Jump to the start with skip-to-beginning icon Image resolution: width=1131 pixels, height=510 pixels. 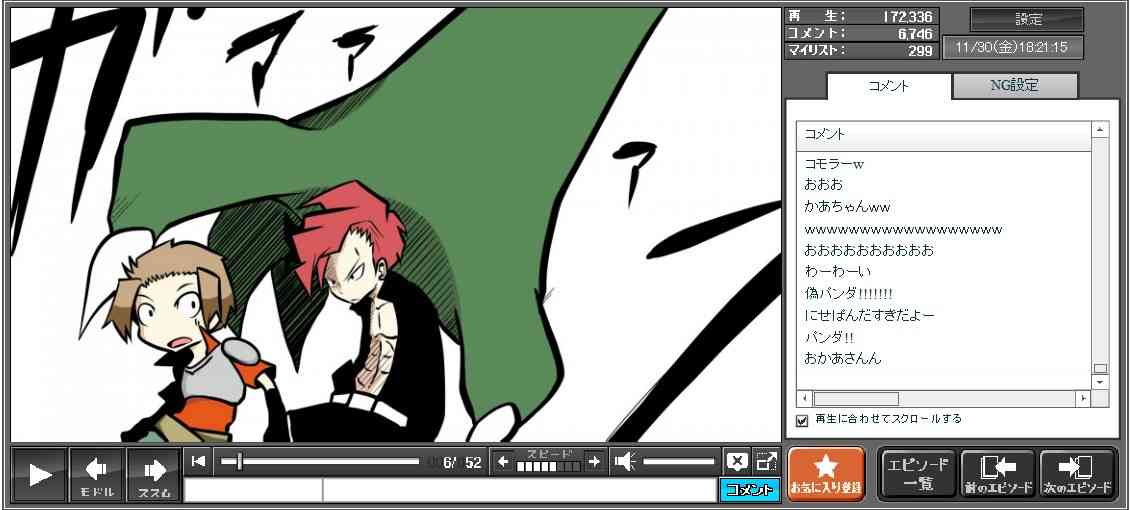click(199, 461)
